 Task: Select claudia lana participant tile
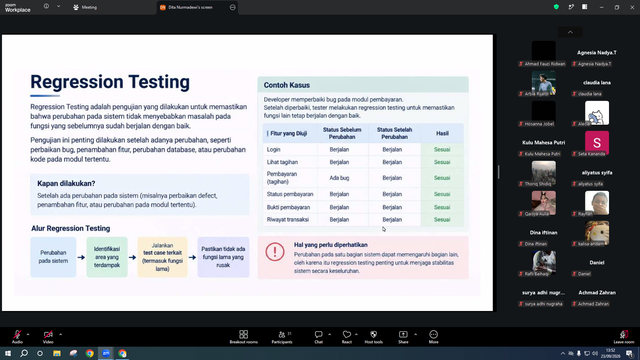(x=597, y=85)
